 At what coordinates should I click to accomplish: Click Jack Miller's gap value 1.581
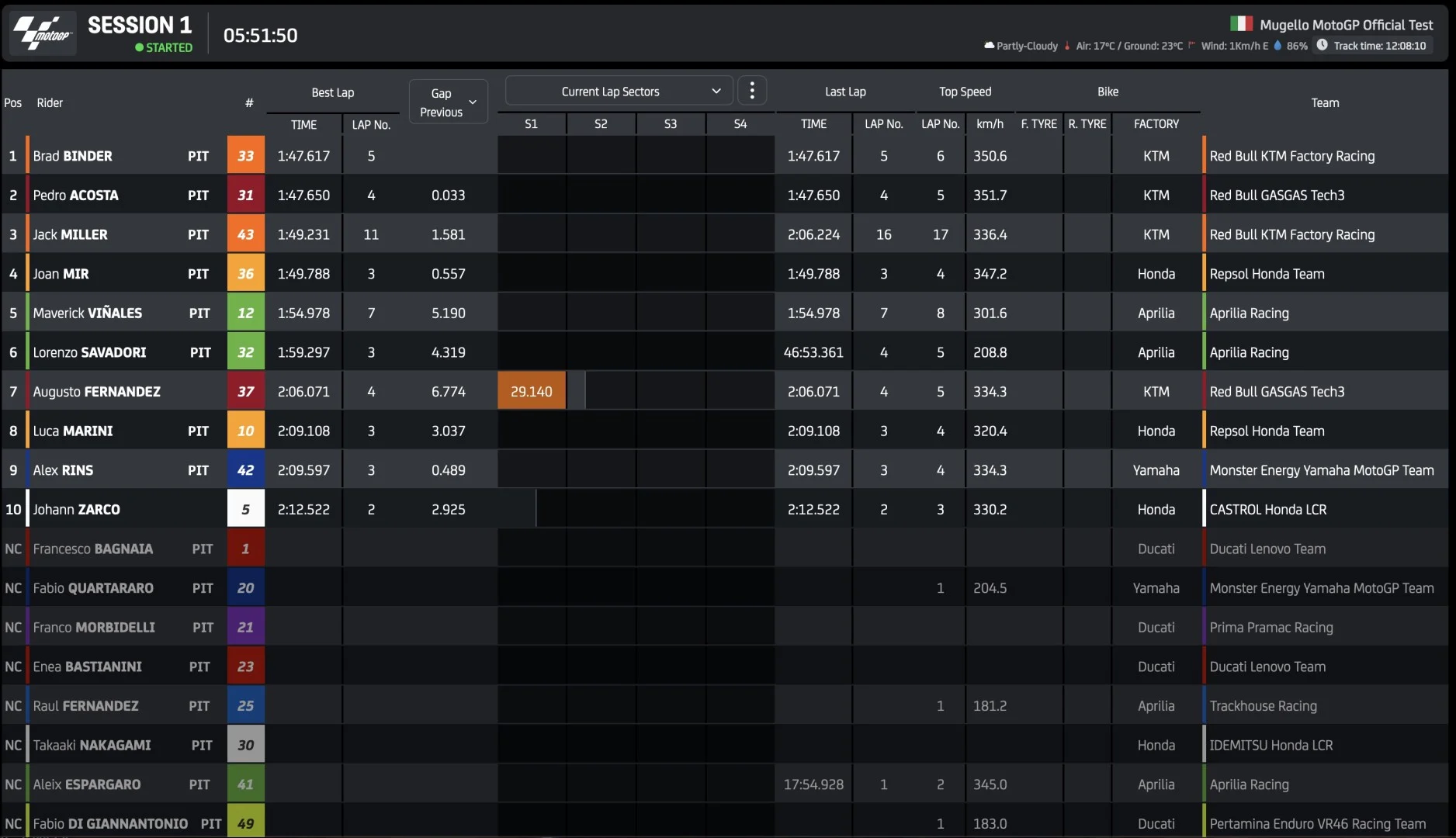point(449,234)
